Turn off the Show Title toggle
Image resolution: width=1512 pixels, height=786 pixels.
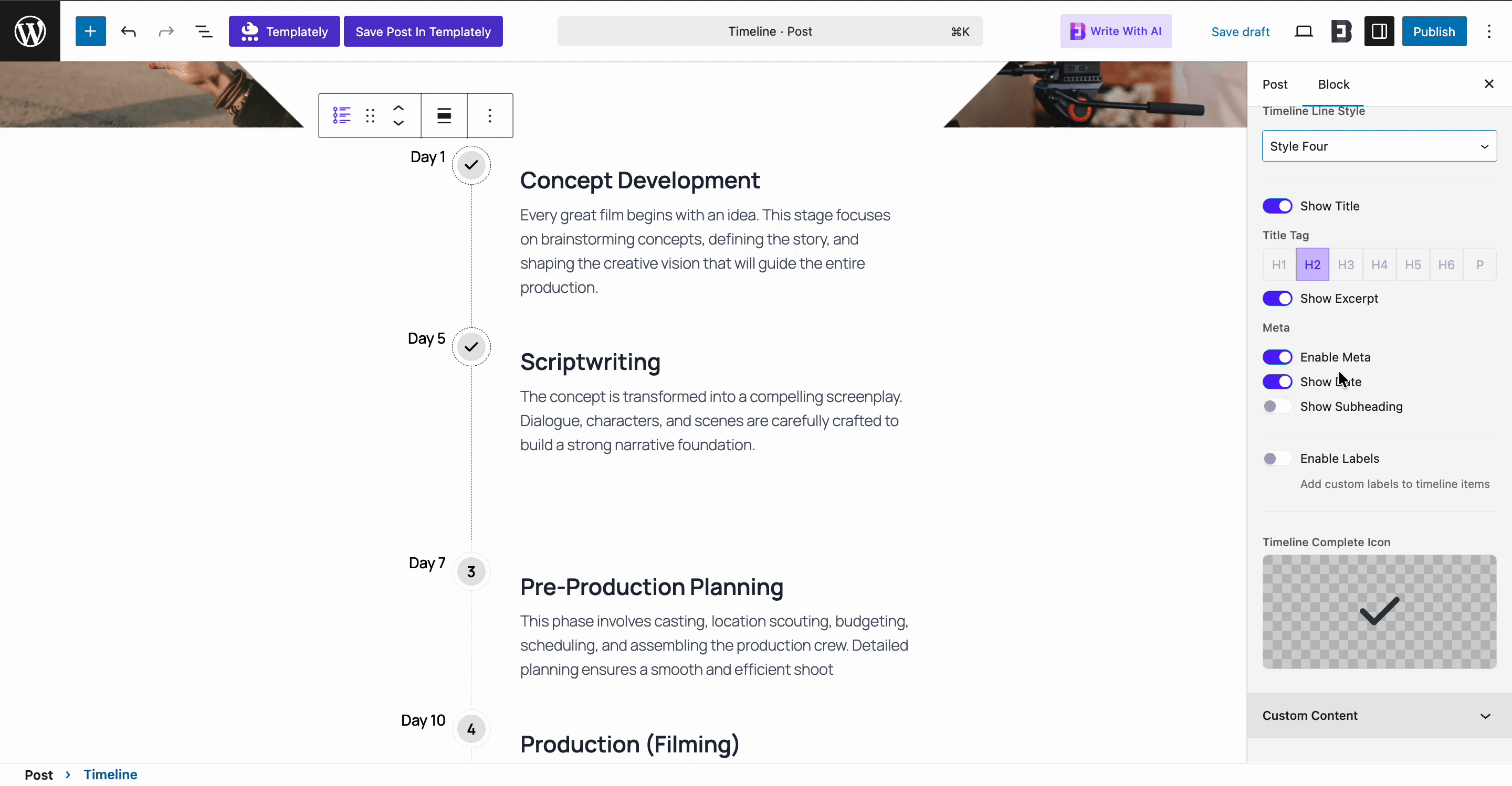1277,206
